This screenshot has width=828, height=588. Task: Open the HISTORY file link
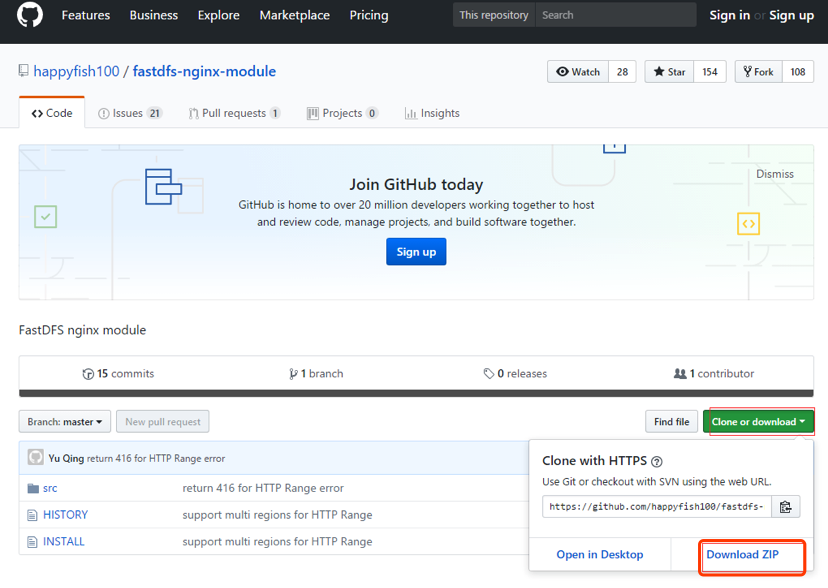pos(65,515)
